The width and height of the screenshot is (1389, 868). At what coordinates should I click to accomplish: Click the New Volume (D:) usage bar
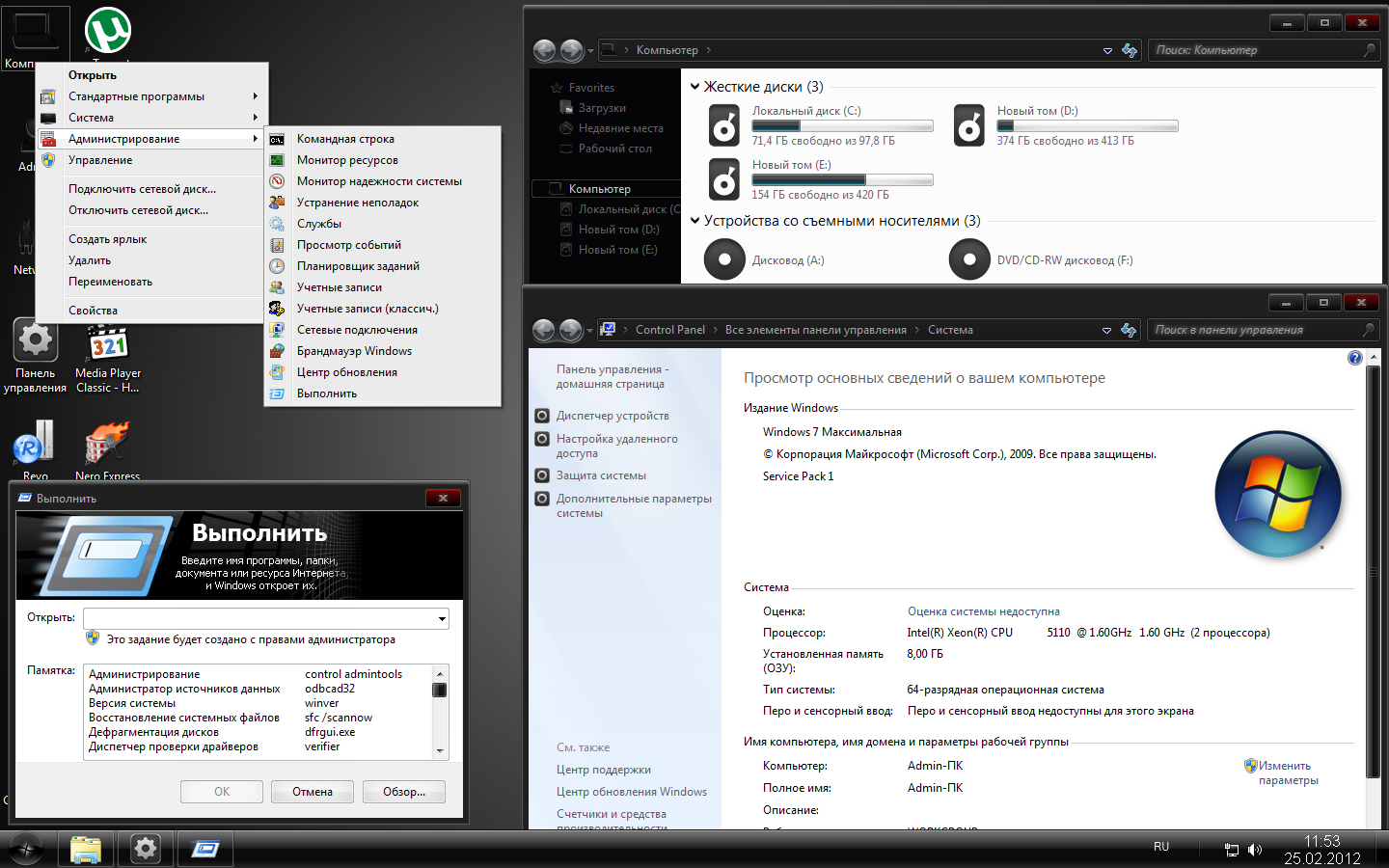click(x=1087, y=126)
